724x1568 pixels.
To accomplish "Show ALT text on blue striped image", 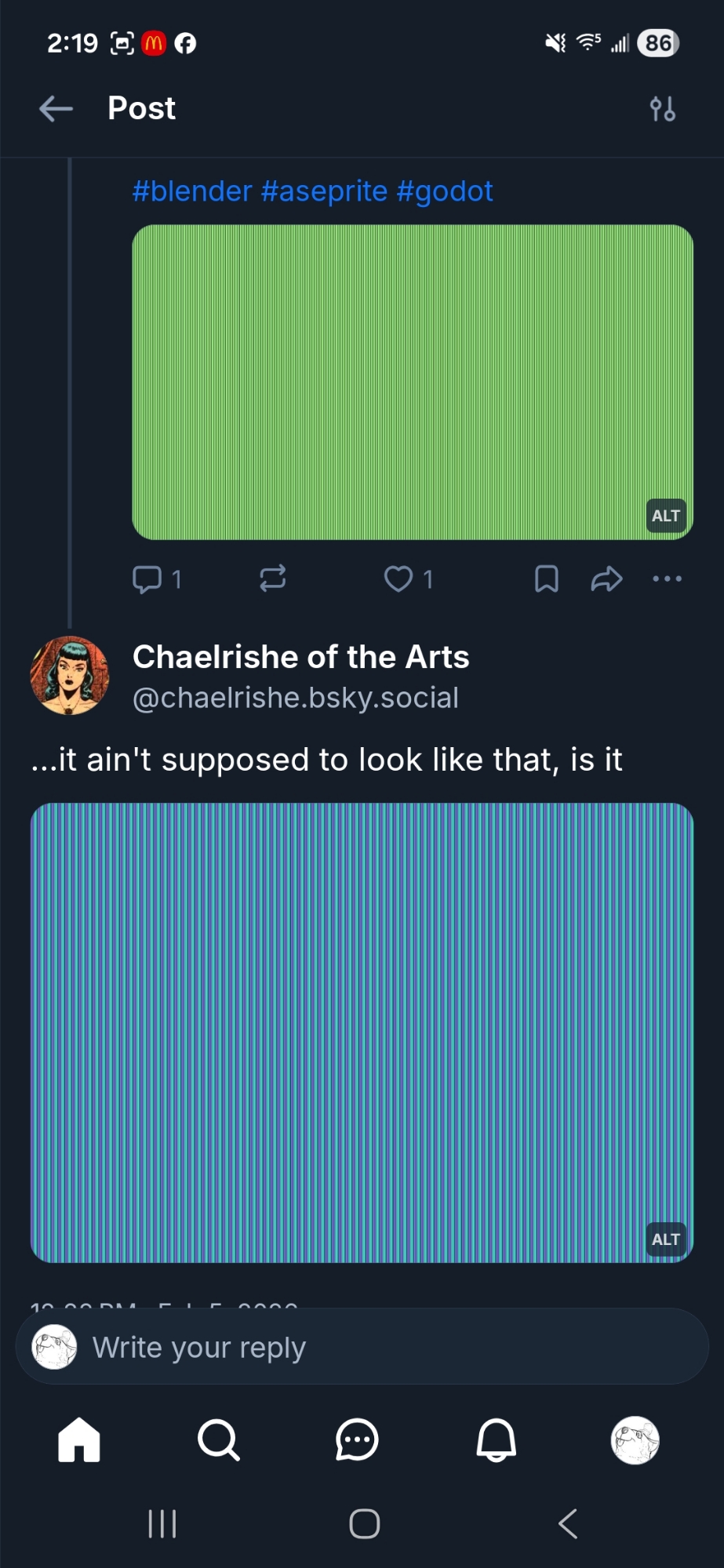I will coord(666,1240).
